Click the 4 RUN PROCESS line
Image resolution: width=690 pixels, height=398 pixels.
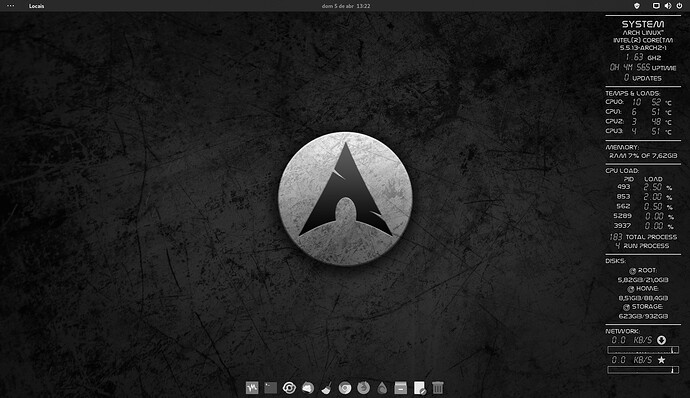click(642, 246)
